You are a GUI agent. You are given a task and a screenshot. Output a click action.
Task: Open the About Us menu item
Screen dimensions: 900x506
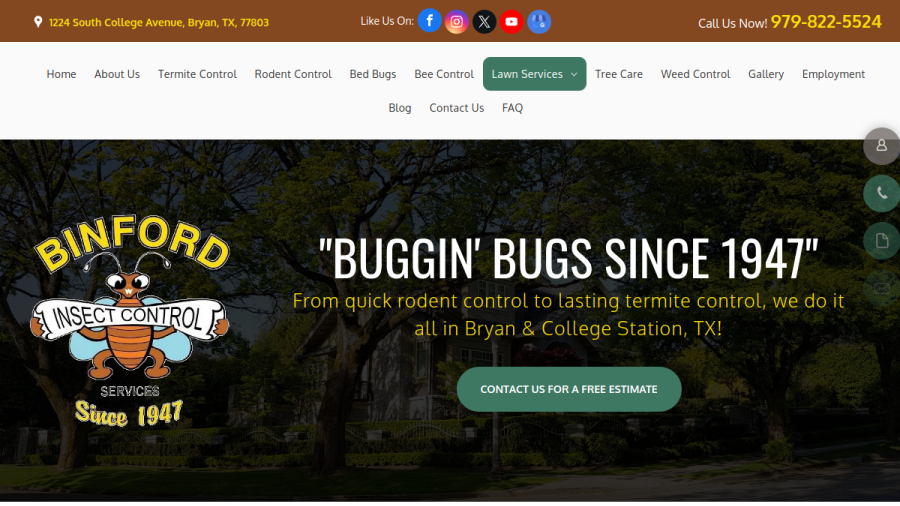pyautogui.click(x=117, y=74)
